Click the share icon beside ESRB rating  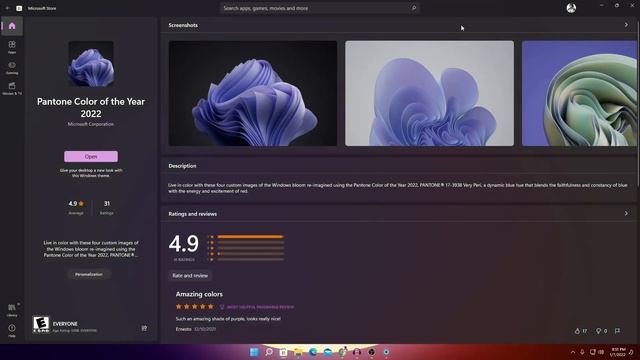(x=144, y=328)
